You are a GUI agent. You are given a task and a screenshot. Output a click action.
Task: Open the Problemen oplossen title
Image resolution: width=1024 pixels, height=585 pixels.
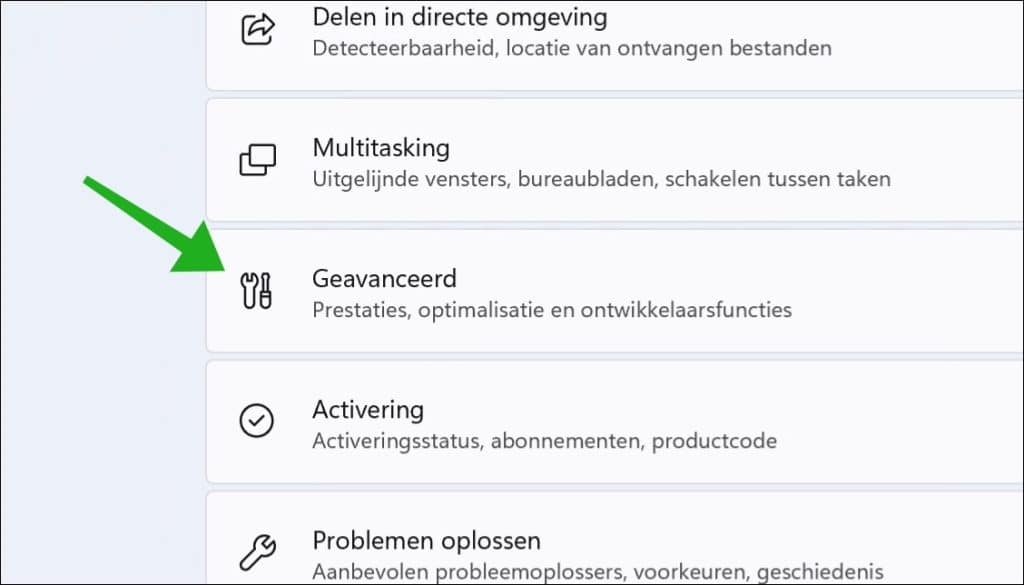tap(426, 541)
